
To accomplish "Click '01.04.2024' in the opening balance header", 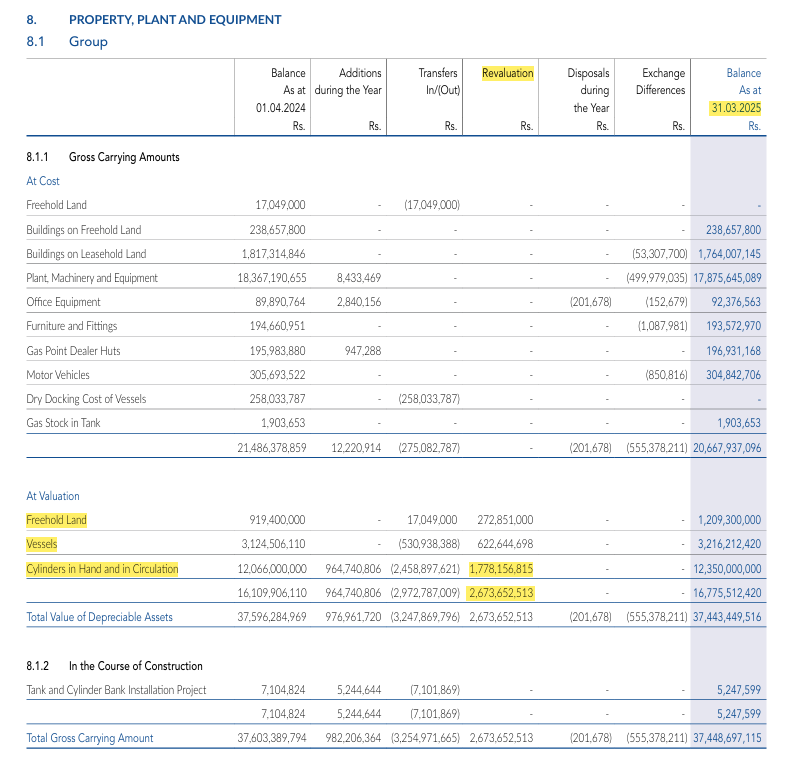I will pyautogui.click(x=280, y=108).
